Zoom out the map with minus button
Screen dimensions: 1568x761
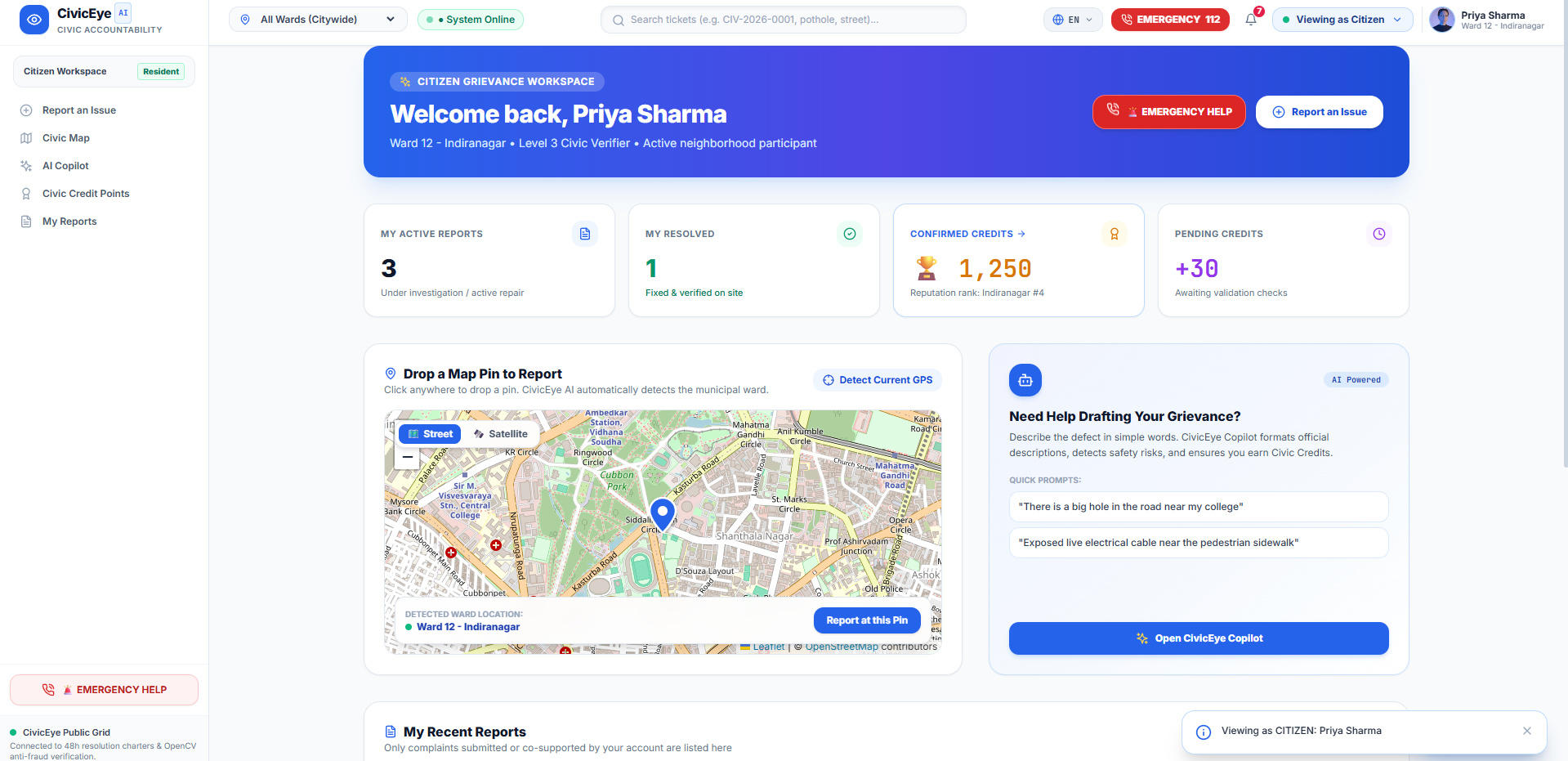coord(407,457)
